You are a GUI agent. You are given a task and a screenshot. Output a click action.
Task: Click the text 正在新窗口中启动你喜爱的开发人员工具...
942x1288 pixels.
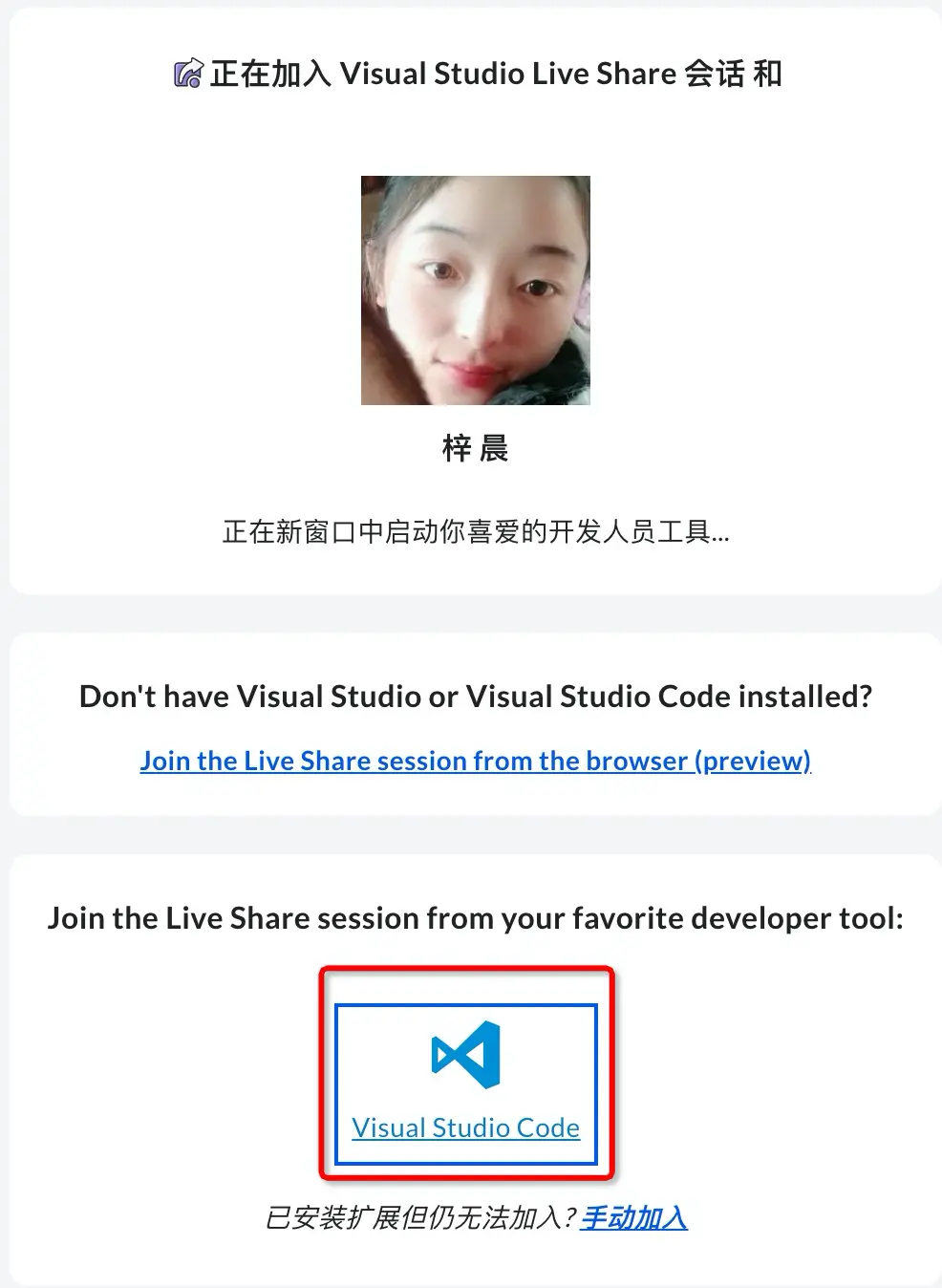coord(476,531)
